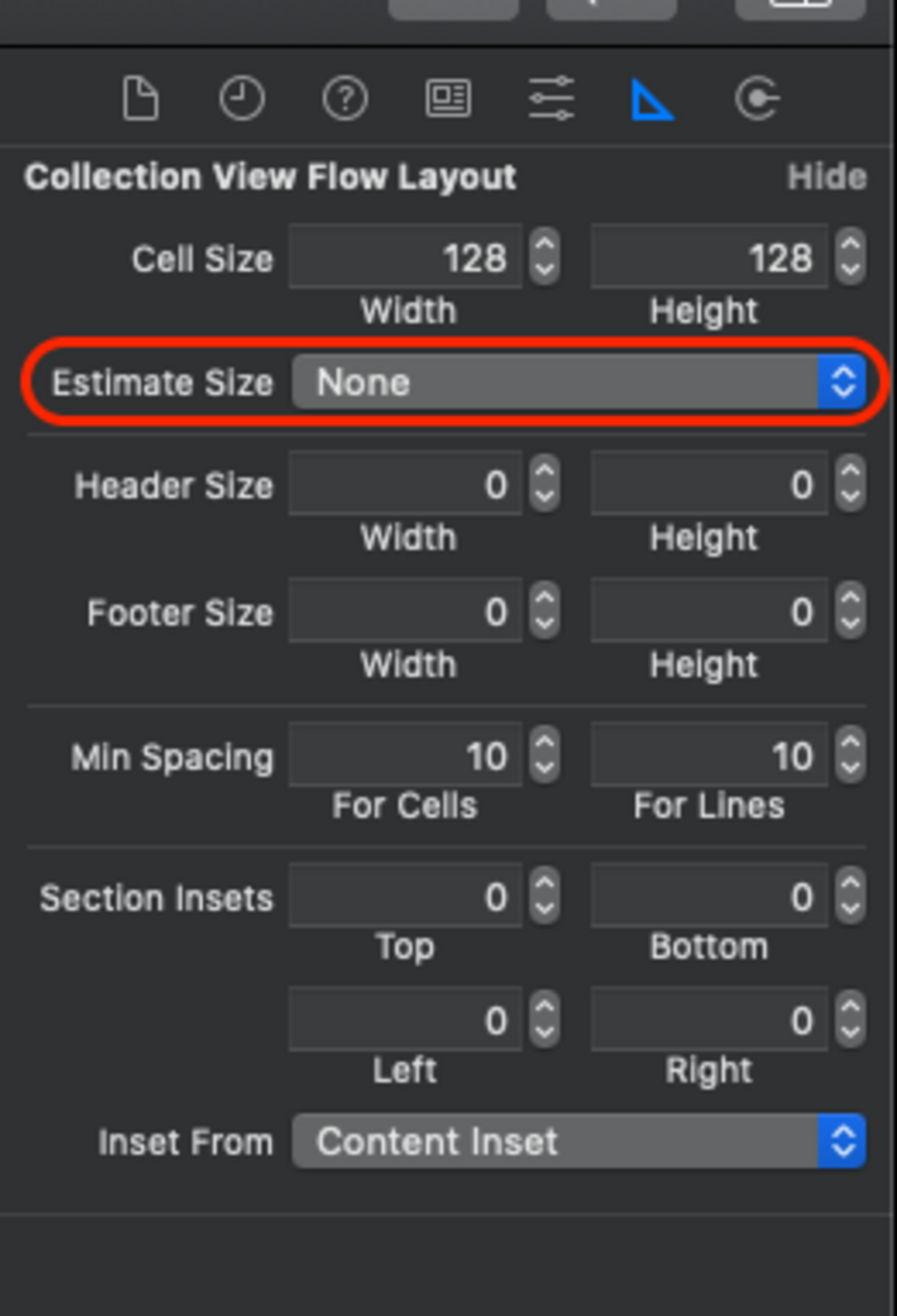Image resolution: width=897 pixels, height=1316 pixels.
Task: Select the Size inspector ruler icon
Action: tap(651, 100)
